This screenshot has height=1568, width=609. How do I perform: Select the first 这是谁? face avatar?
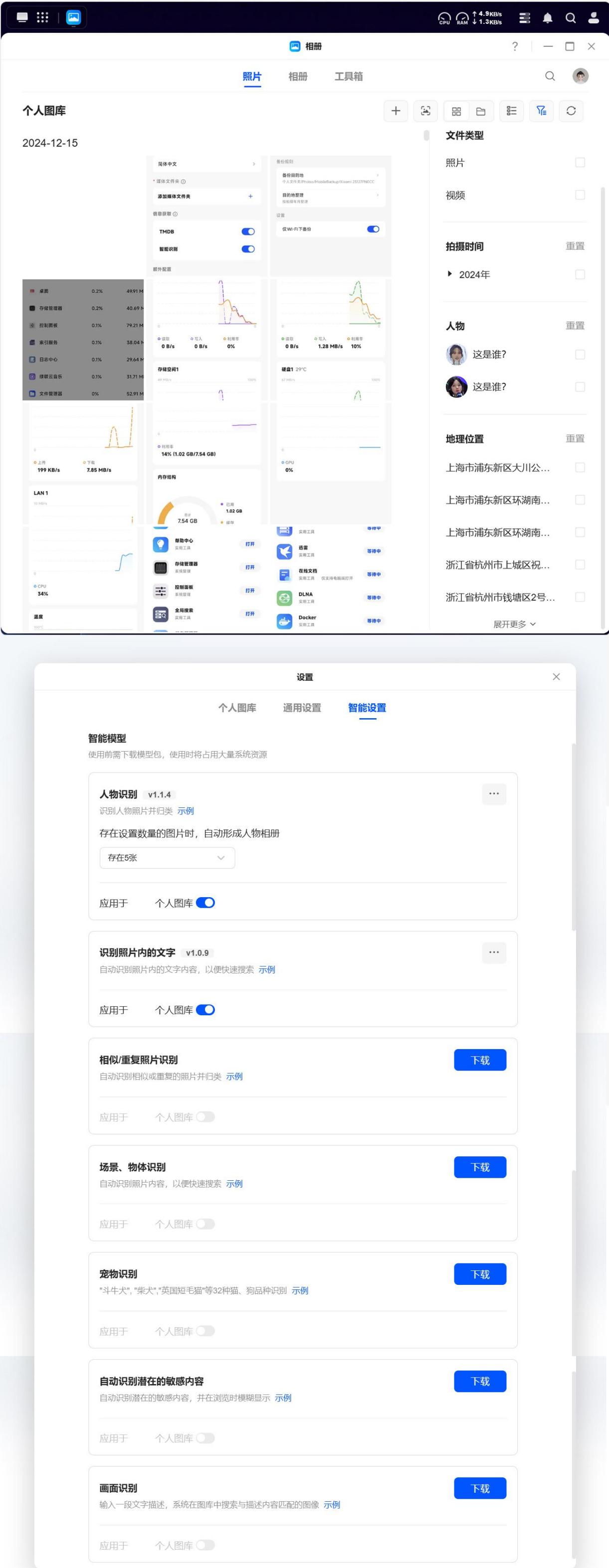pyautogui.click(x=457, y=354)
